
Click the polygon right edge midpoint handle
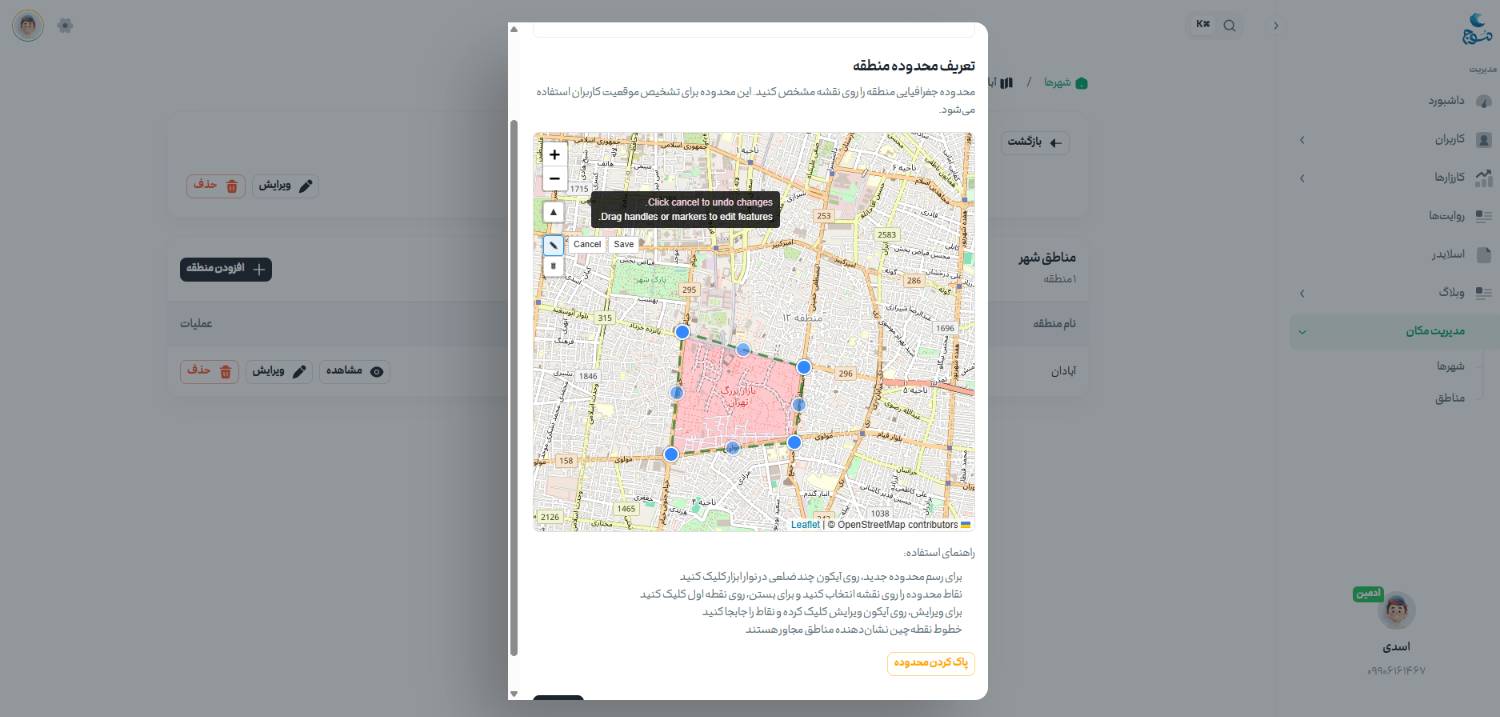[x=799, y=405]
